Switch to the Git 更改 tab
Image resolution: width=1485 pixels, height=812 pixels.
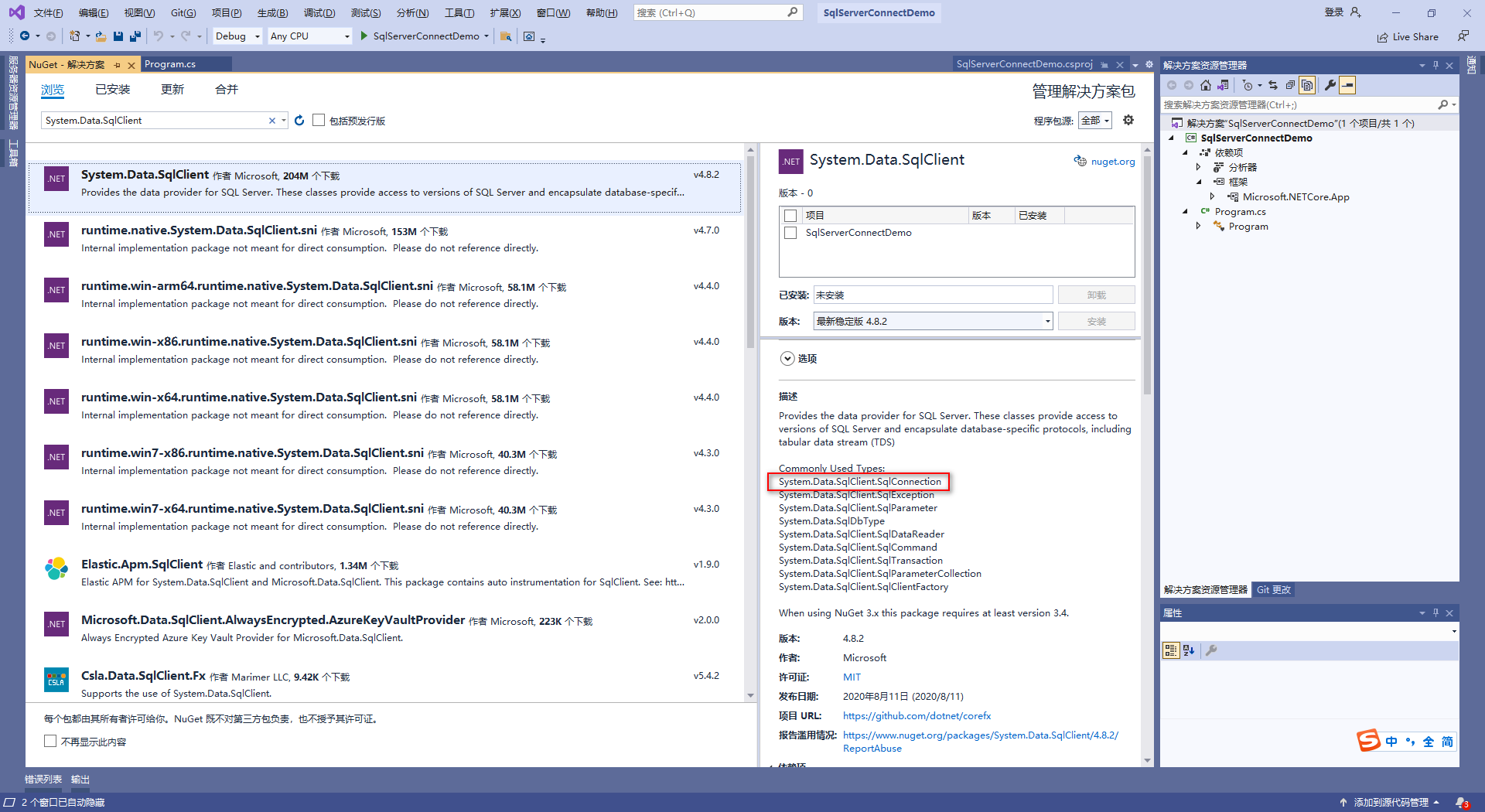[1273, 590]
